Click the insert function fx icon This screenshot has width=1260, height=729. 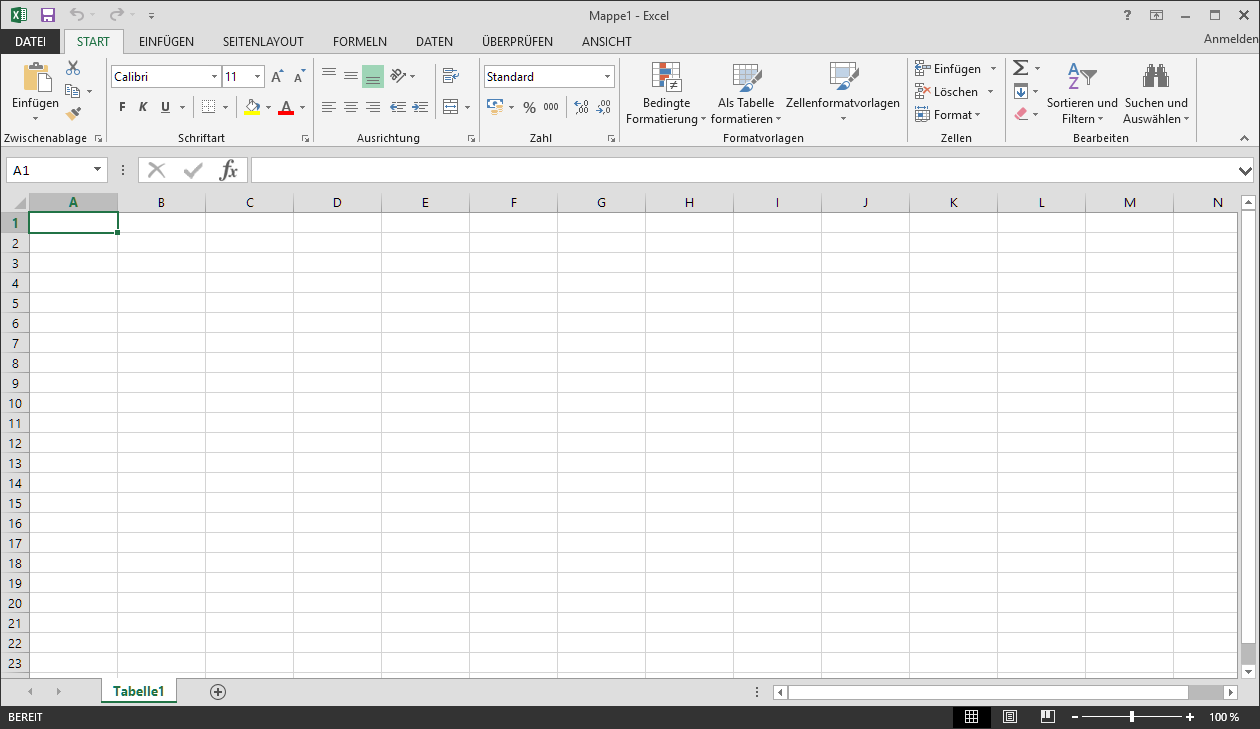tap(229, 170)
